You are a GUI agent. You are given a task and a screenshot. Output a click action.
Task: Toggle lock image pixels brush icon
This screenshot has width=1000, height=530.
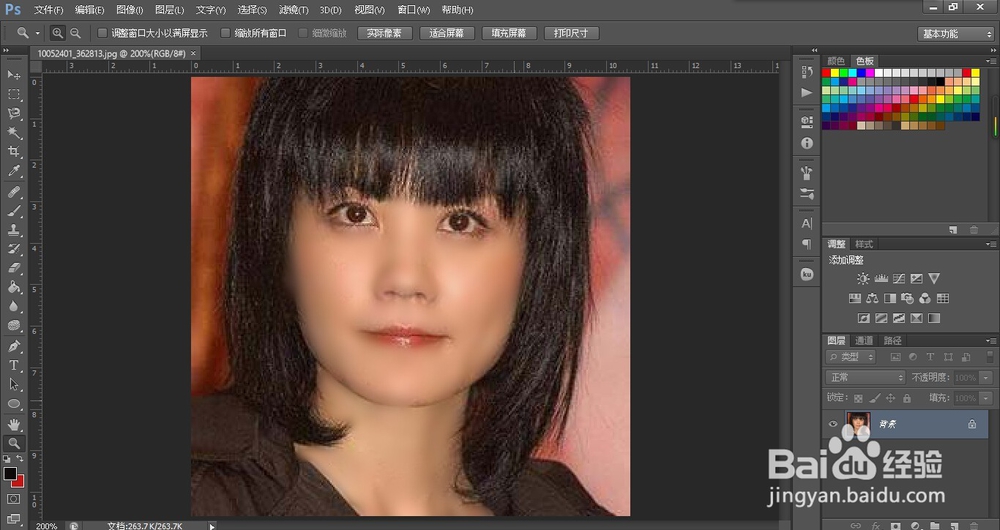click(x=875, y=398)
